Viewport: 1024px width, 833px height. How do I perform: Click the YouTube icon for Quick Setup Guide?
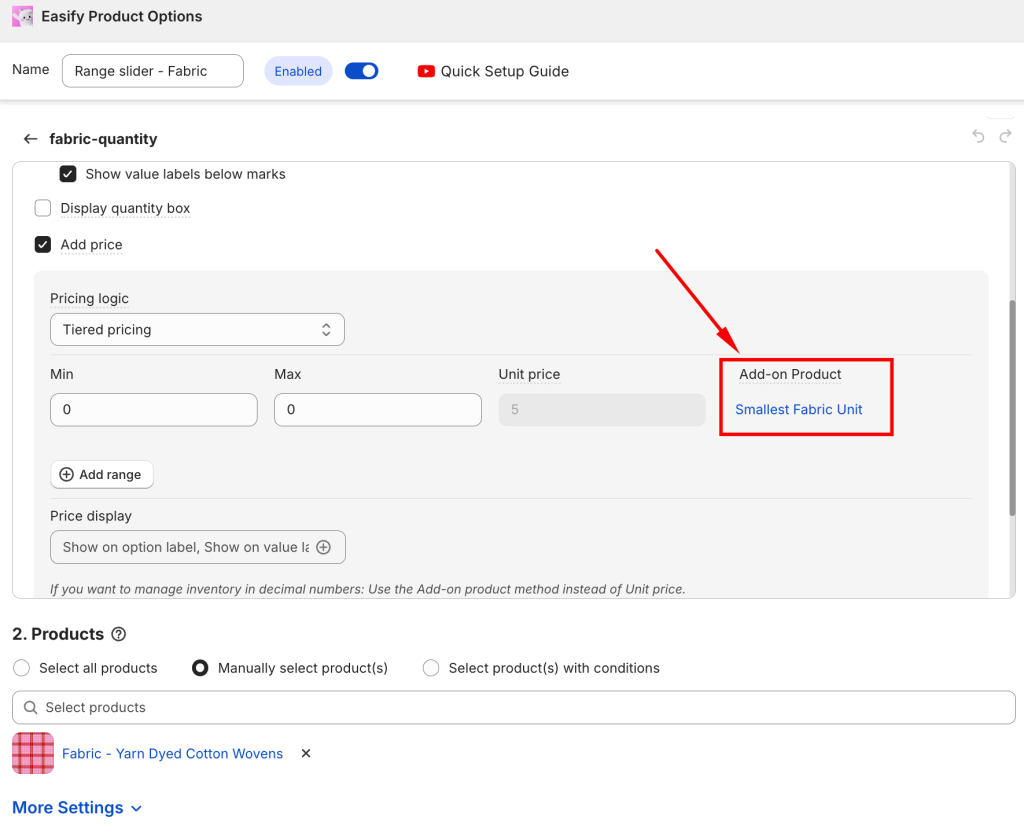pyautogui.click(x=426, y=71)
